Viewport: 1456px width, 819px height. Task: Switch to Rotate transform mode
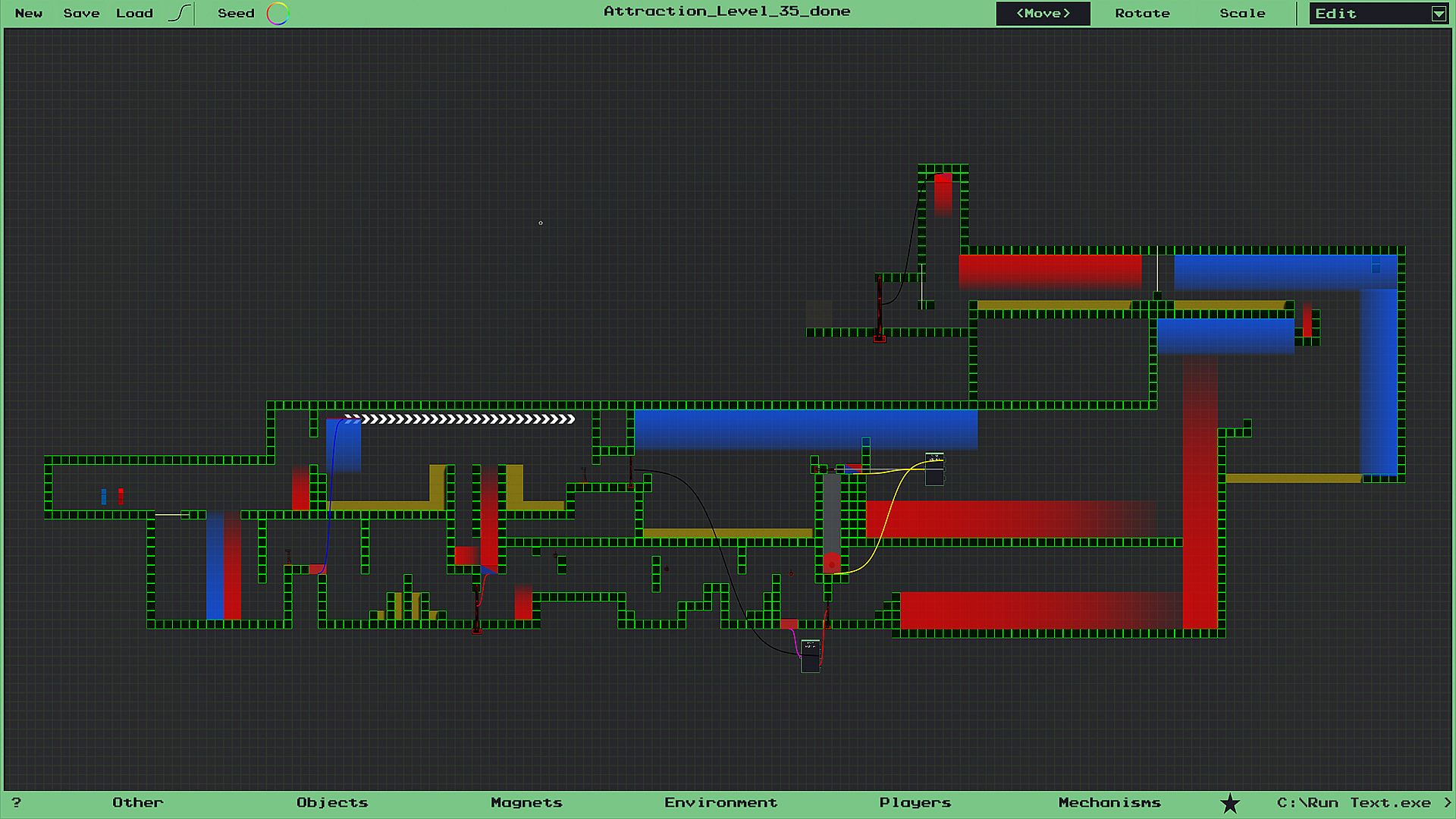[x=1142, y=13]
